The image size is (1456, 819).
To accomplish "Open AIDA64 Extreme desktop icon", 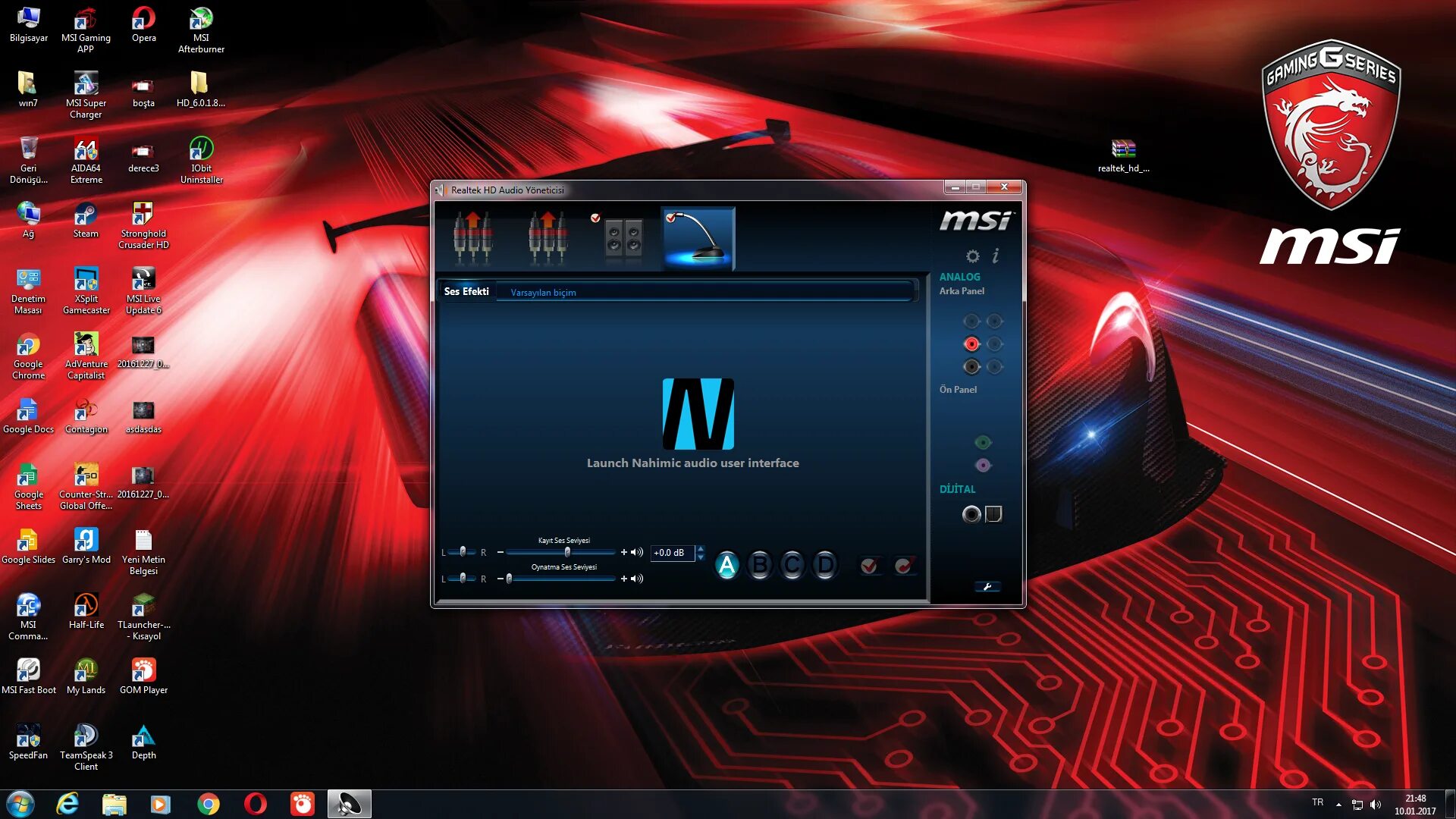I will tap(86, 161).
